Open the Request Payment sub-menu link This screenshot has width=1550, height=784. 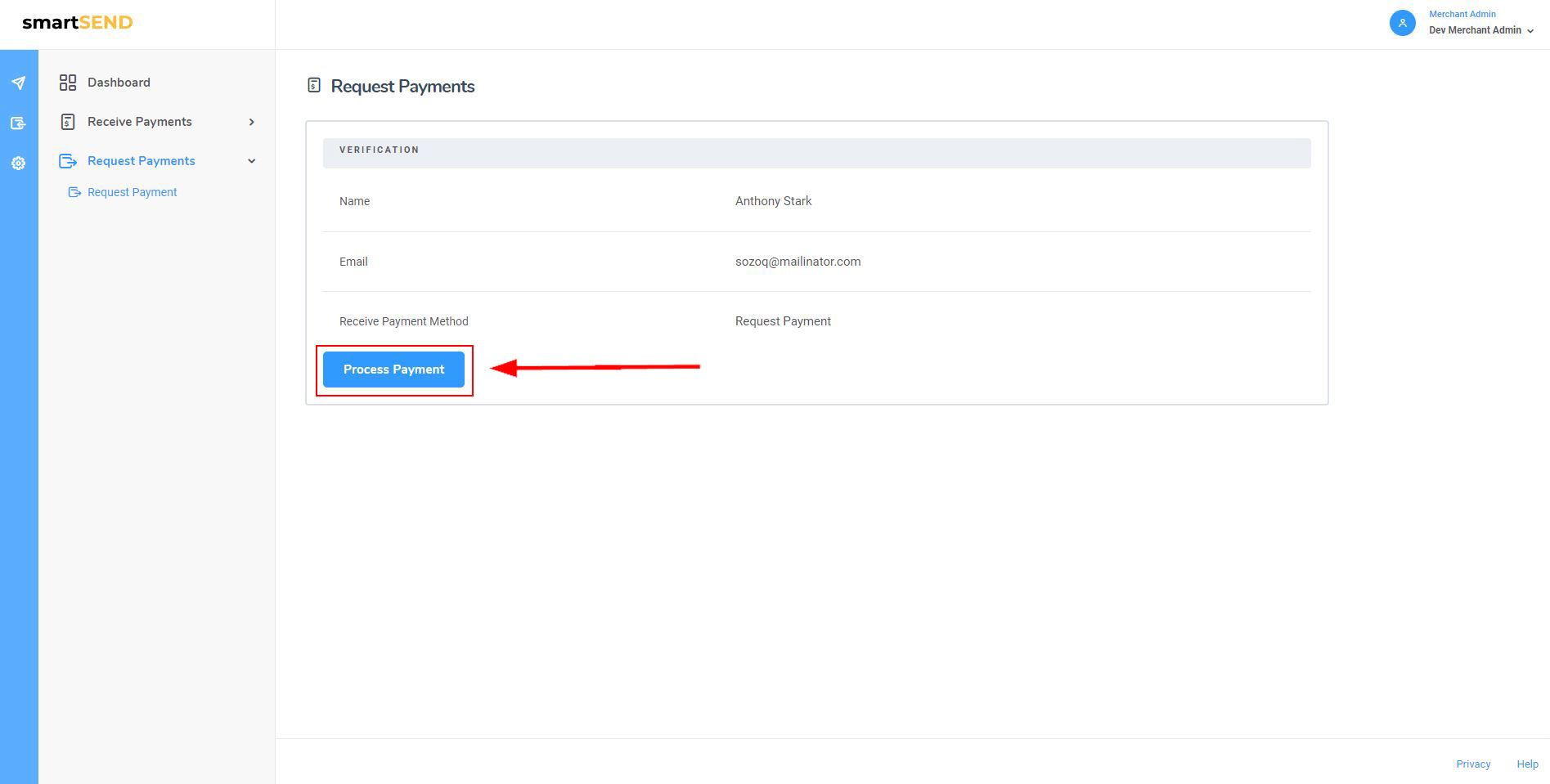[x=133, y=192]
